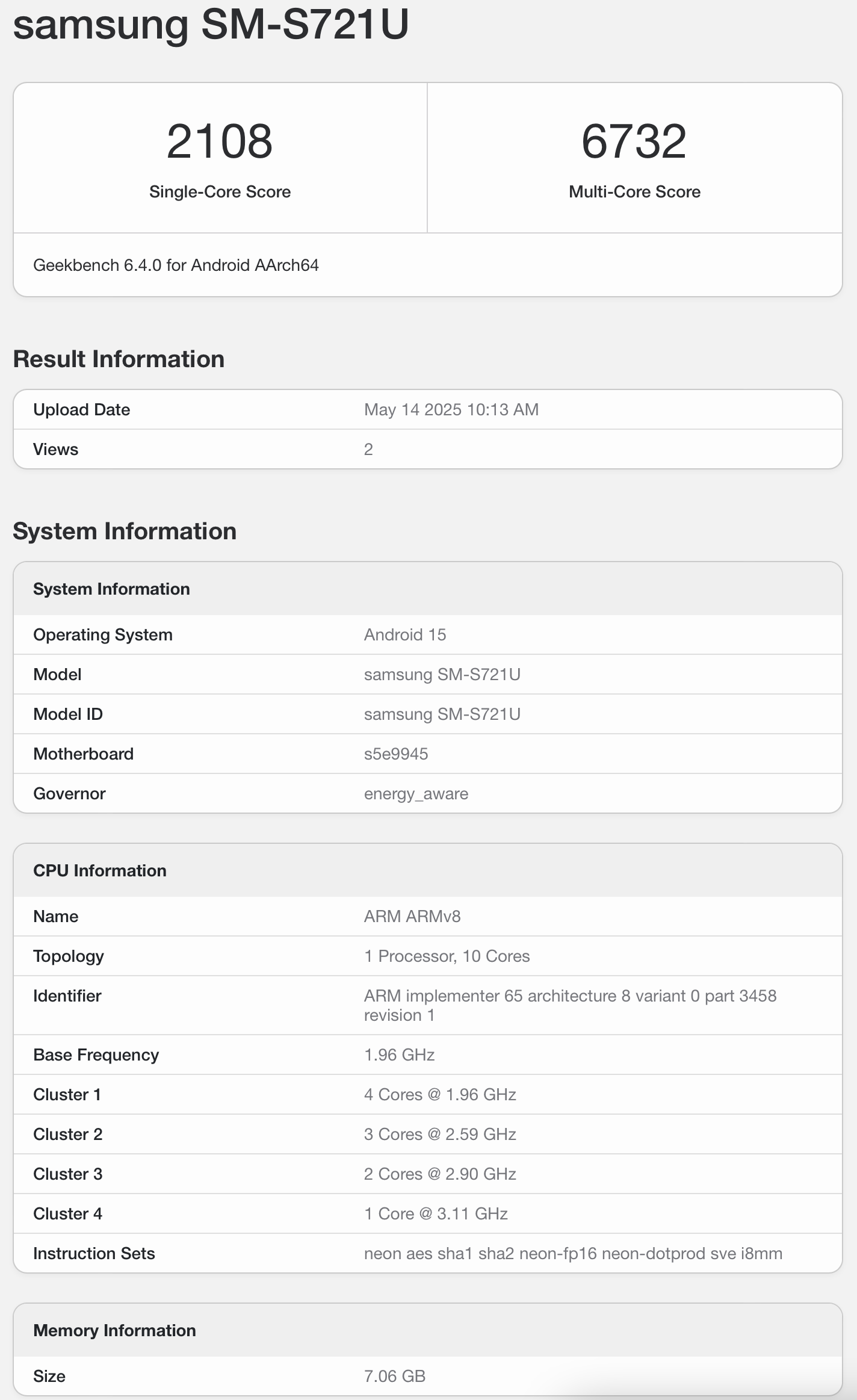Click the page title samsung SM-S721U
The image size is (857, 1400).
tap(211, 24)
